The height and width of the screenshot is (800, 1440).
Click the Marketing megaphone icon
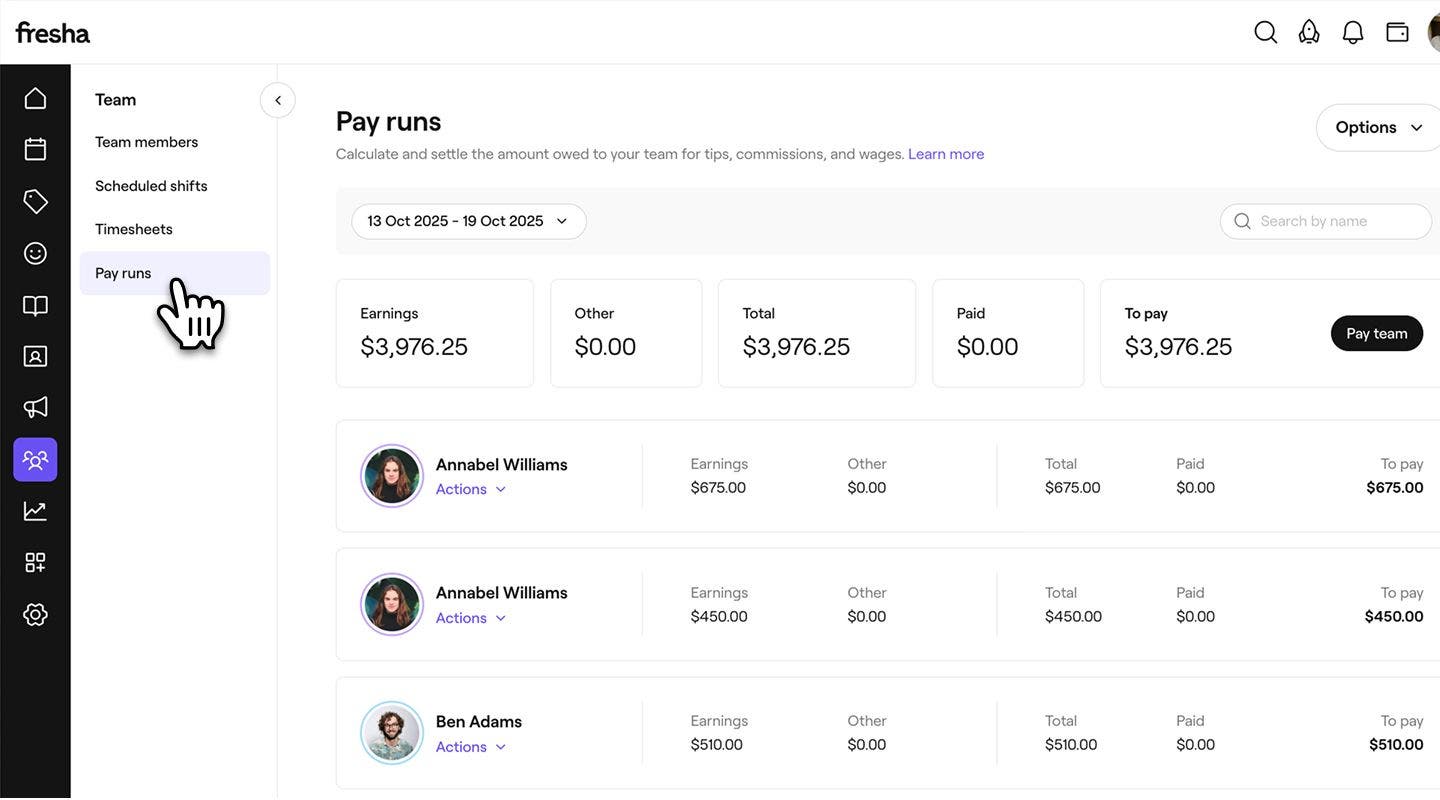point(35,407)
